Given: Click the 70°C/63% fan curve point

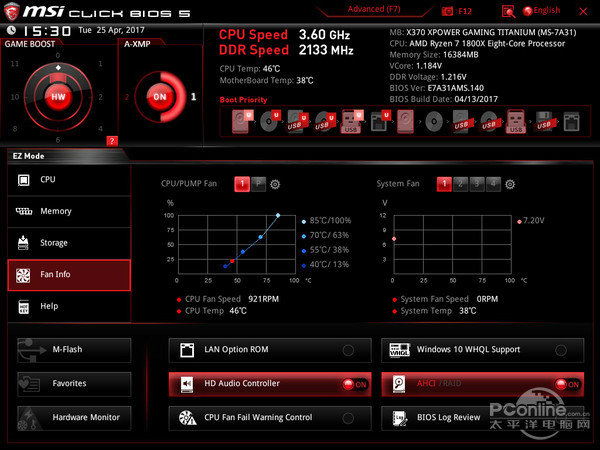Looking at the screenshot, I should pyautogui.click(x=261, y=237).
